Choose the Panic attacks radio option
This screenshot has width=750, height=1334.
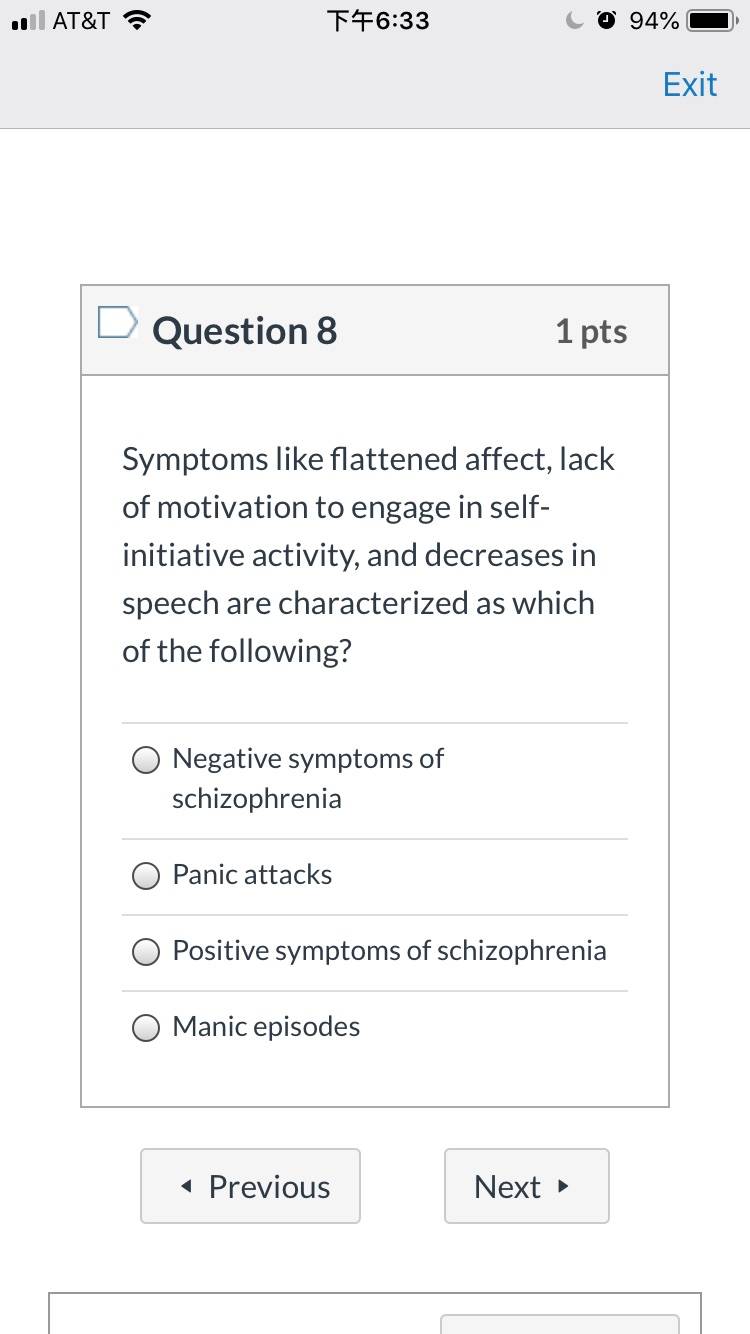147,877
